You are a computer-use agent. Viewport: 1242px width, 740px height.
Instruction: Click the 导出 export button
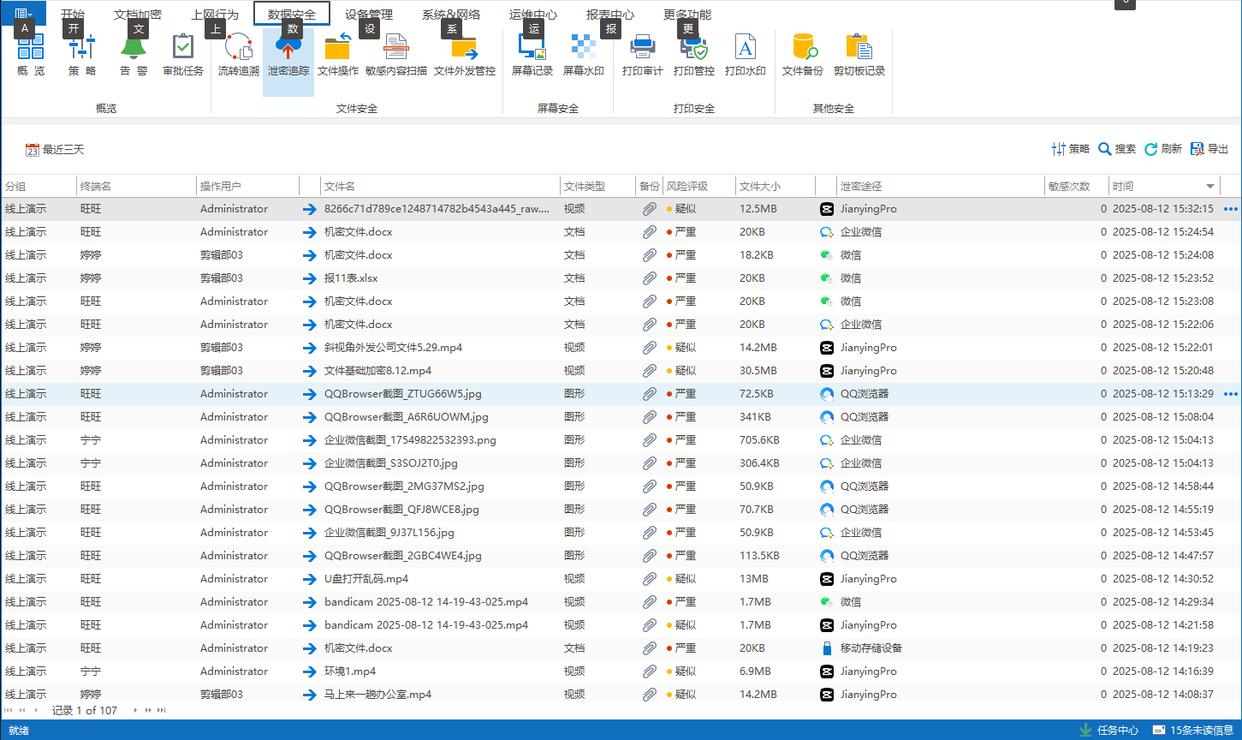point(1209,149)
